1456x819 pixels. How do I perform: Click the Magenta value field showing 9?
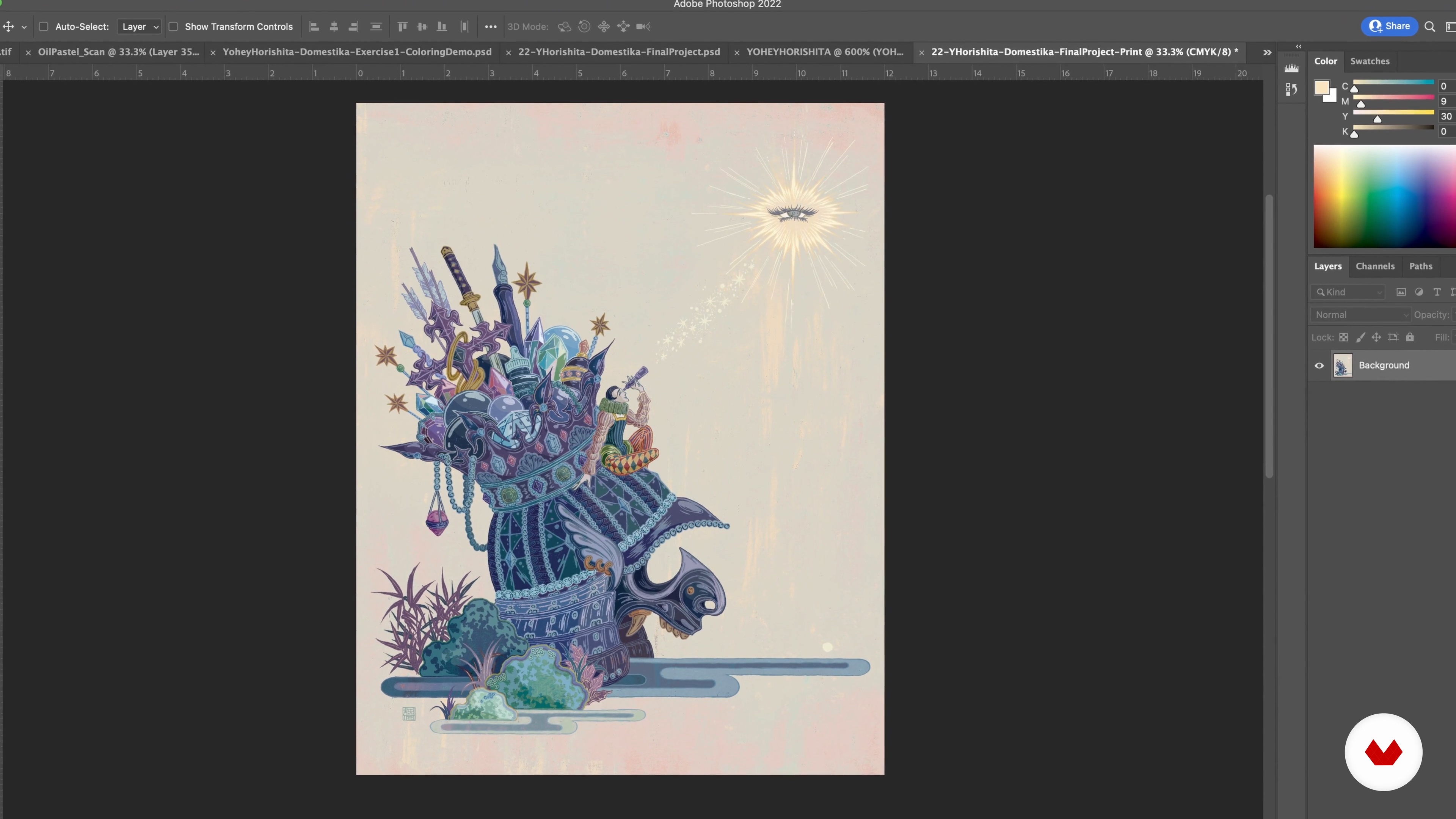(x=1447, y=102)
